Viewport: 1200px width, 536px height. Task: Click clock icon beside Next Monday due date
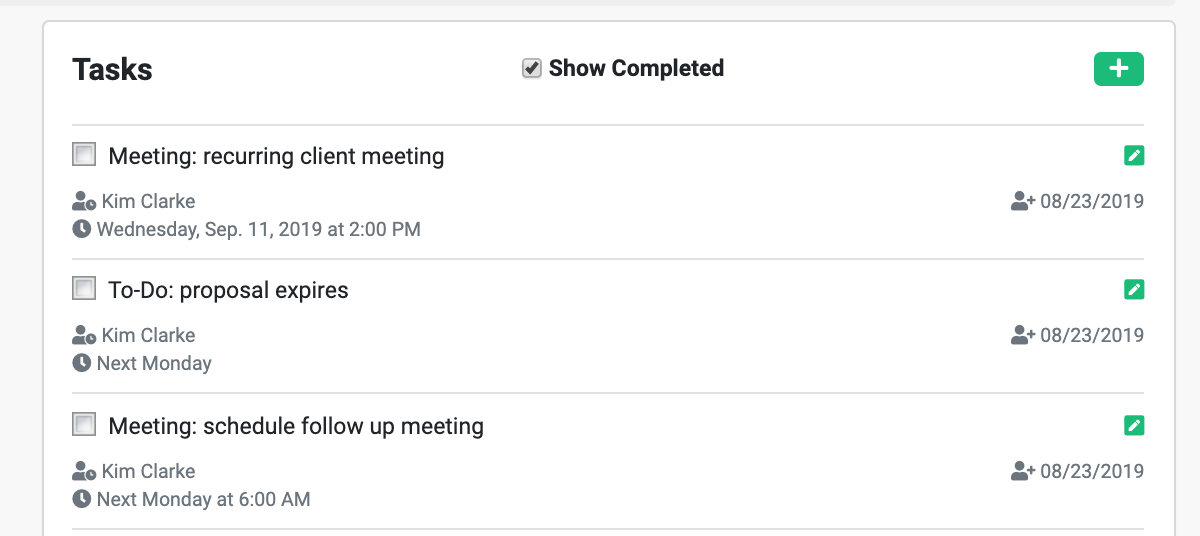tap(82, 363)
